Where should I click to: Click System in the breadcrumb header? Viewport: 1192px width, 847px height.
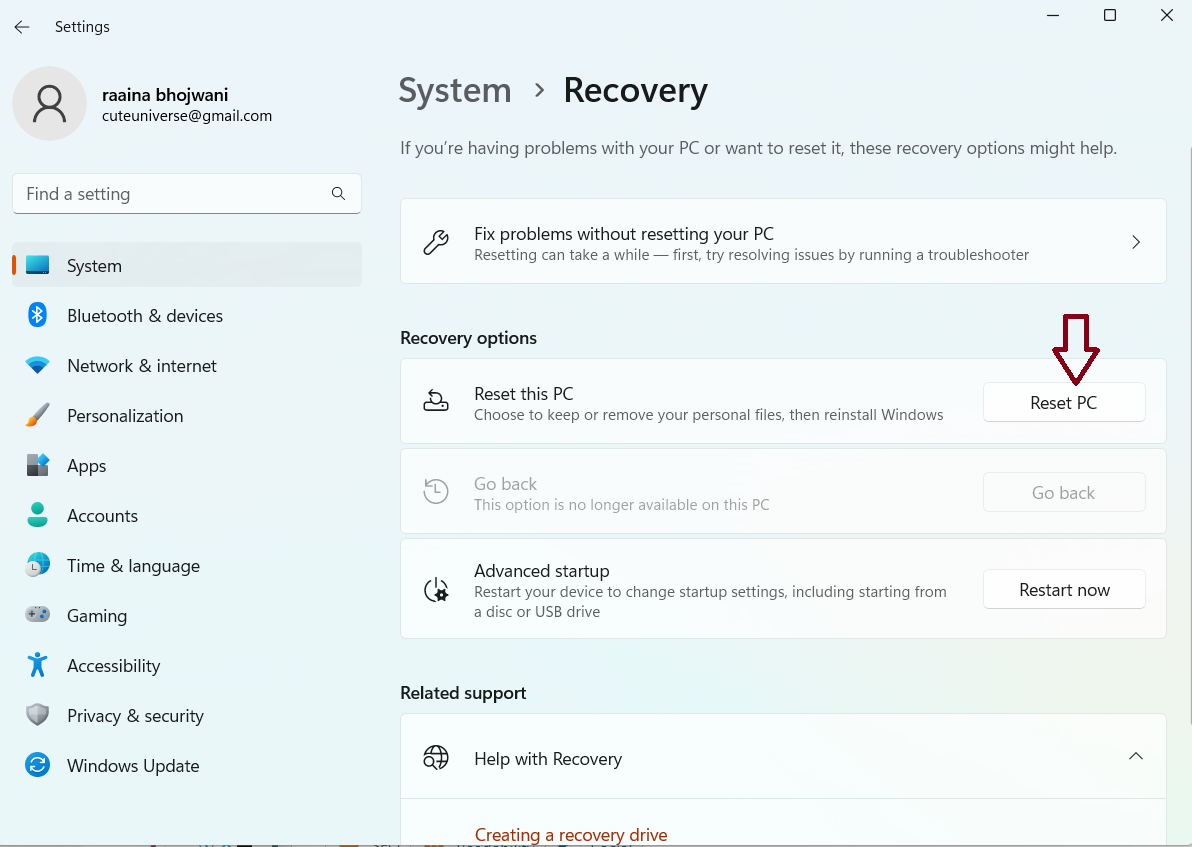tap(455, 90)
